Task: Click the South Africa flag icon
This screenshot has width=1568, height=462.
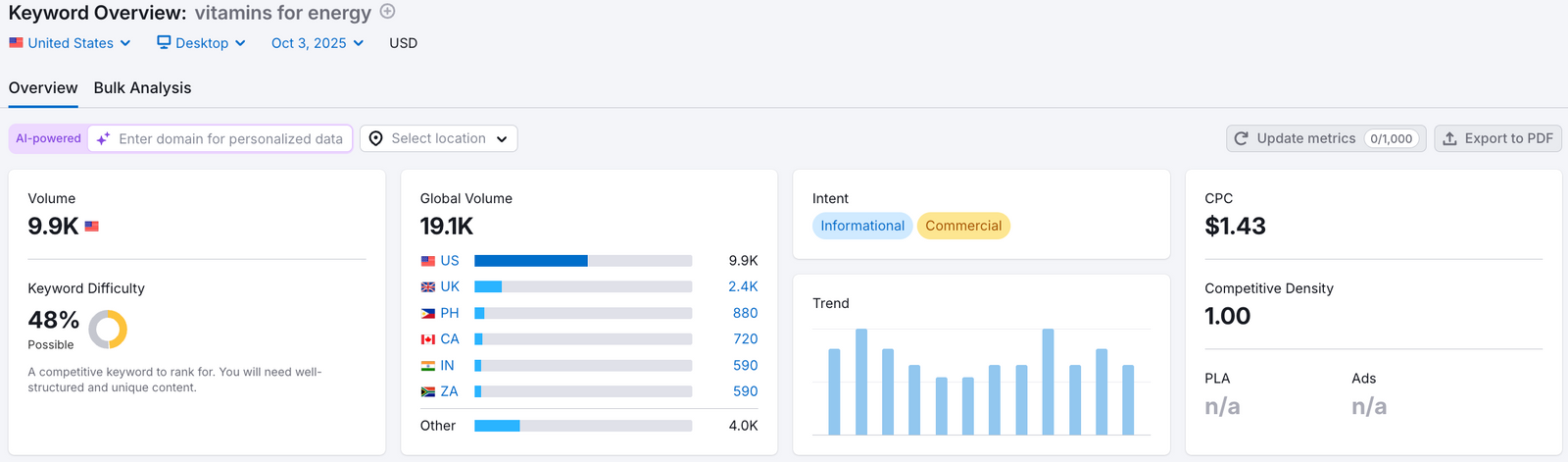Action: [428, 391]
